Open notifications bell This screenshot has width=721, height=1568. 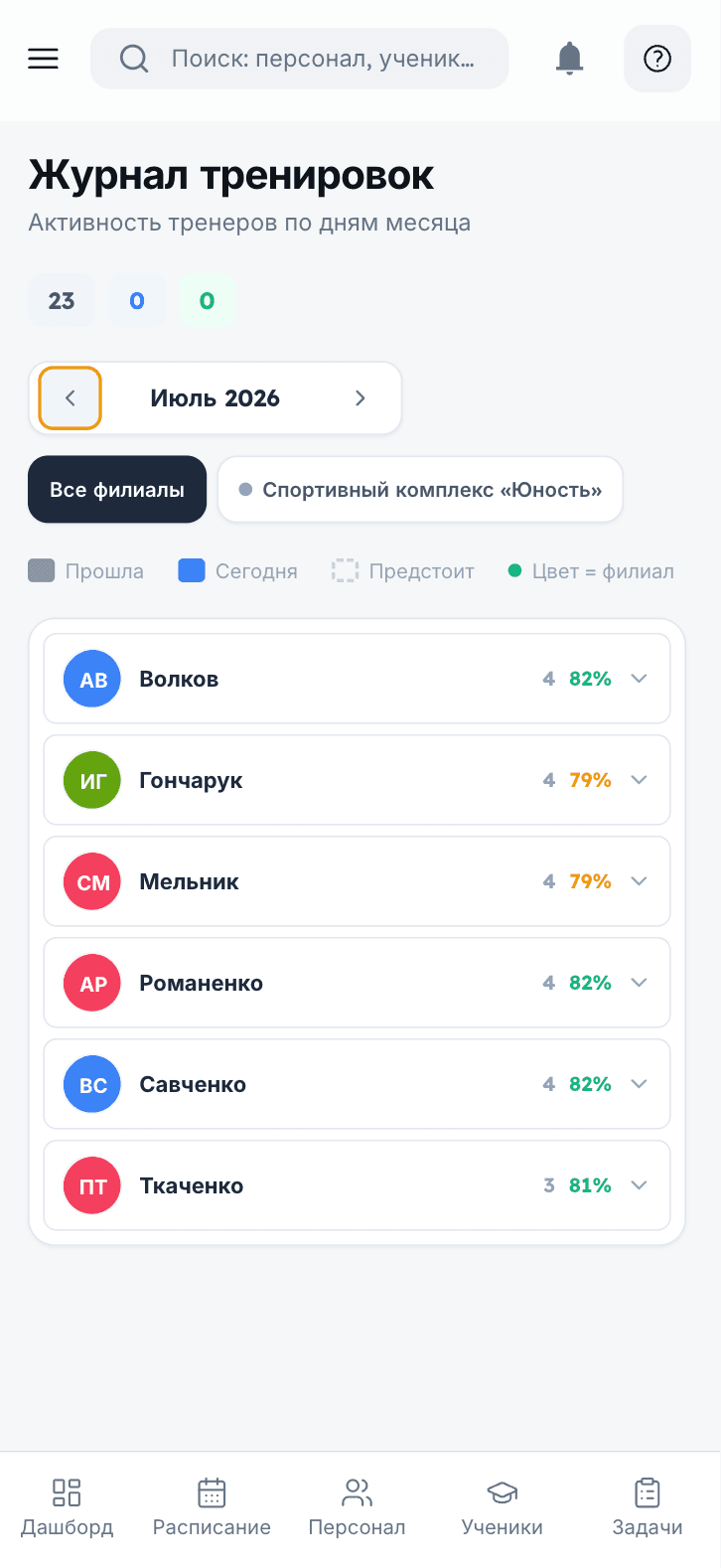tap(569, 59)
